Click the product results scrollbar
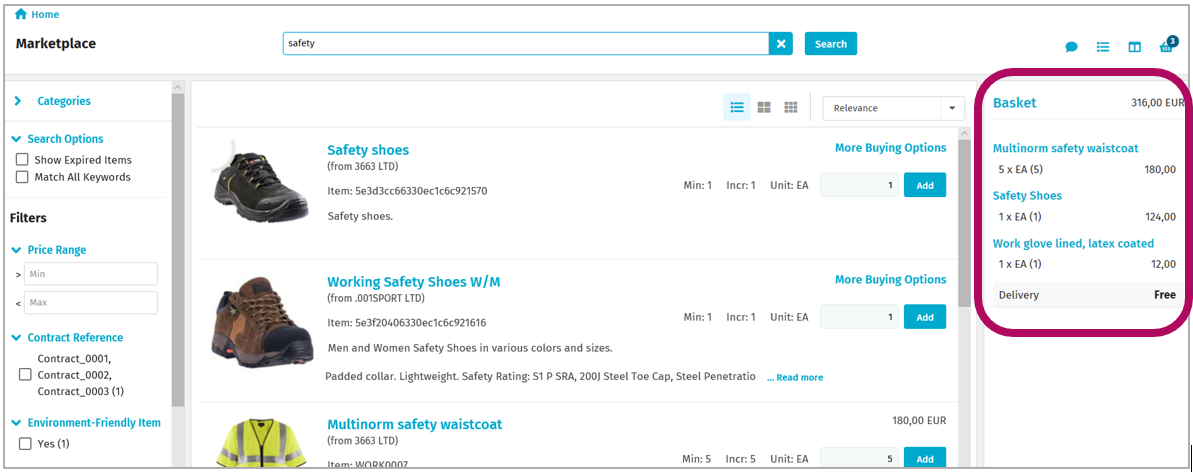Viewport: 1193px width, 472px height. click(x=965, y=225)
